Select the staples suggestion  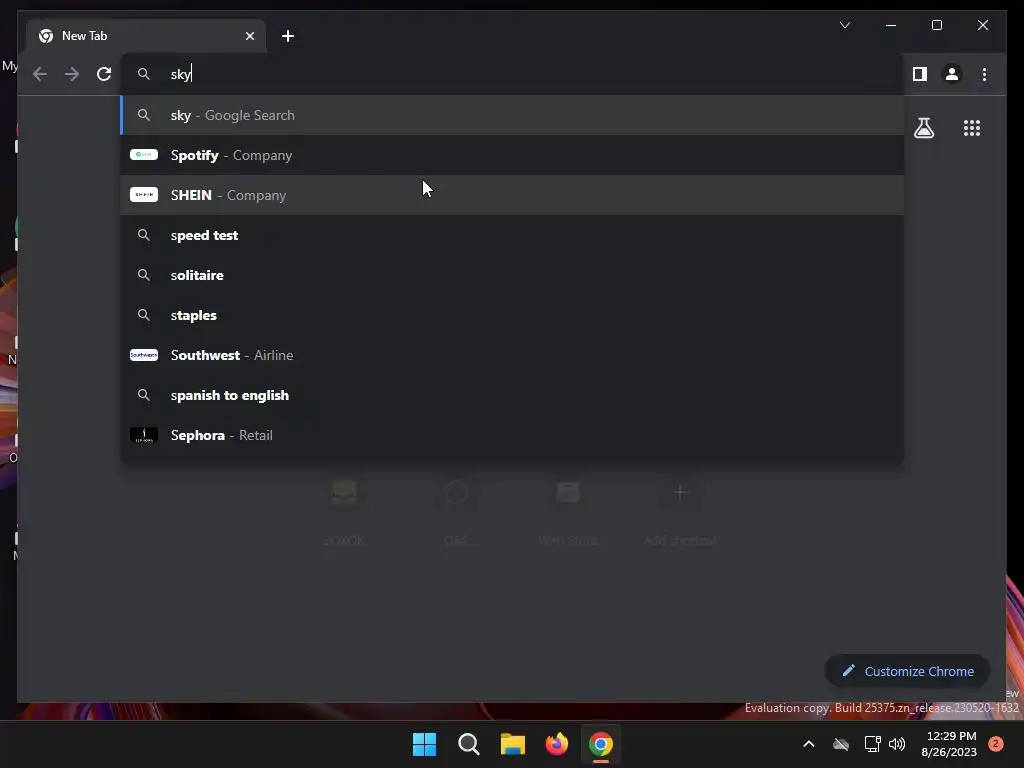click(x=513, y=315)
